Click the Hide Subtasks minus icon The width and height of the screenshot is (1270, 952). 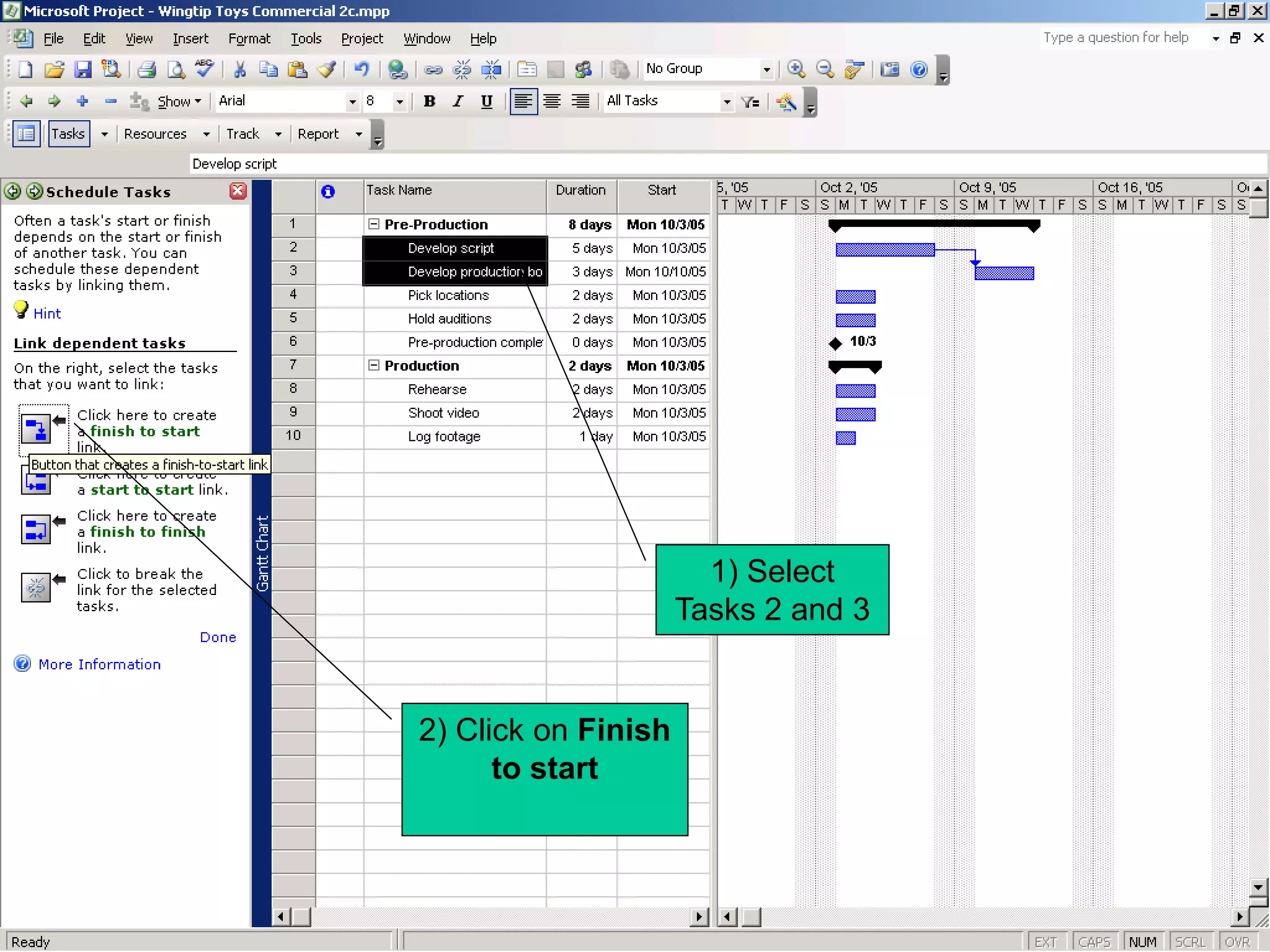pos(111,101)
